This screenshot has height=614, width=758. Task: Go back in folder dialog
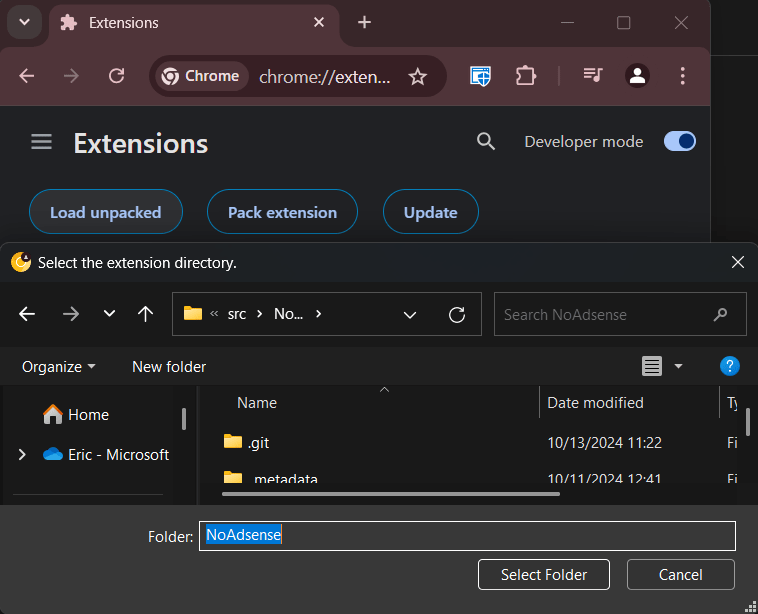tap(27, 314)
